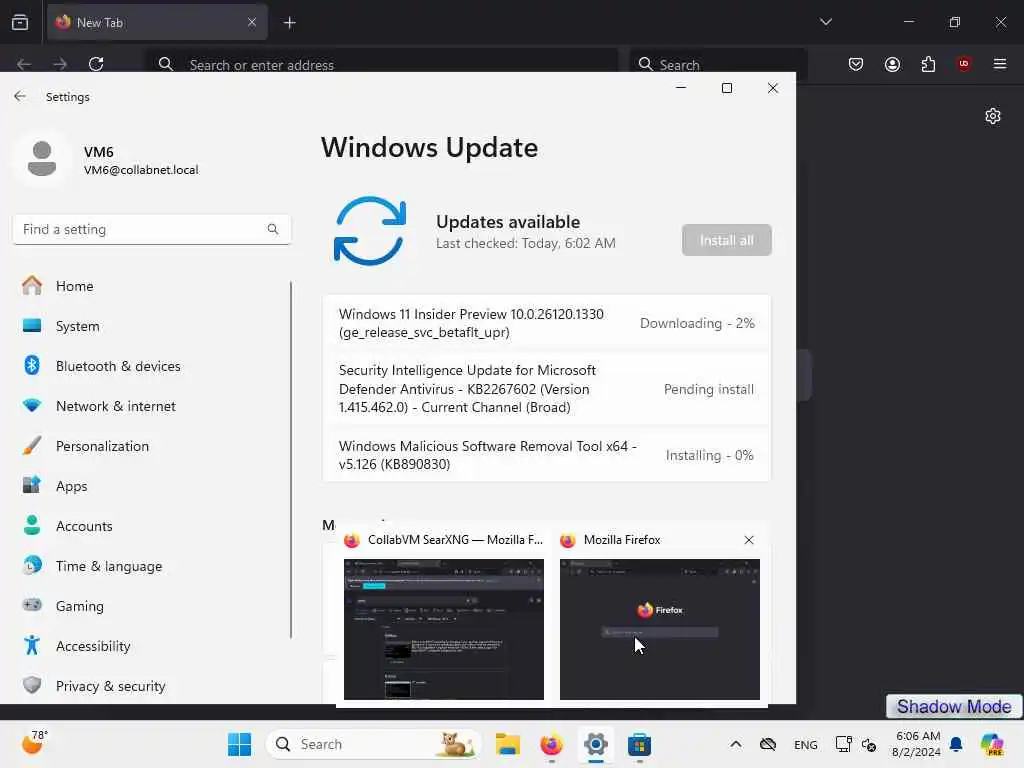The height and width of the screenshot is (768, 1024).
Task: Open uBlock Origin extension icon
Action: pyautogui.click(x=963, y=64)
